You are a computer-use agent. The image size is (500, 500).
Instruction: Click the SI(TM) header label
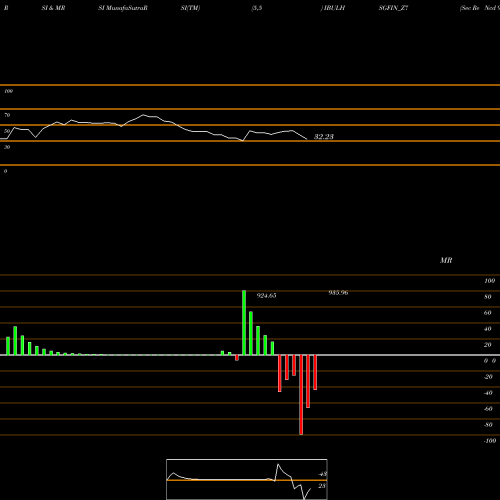coord(190,8)
